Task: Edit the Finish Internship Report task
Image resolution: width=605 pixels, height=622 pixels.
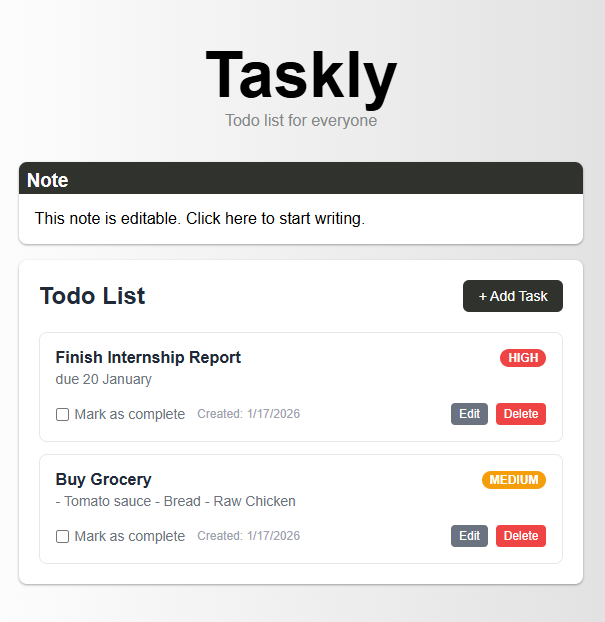Action: (469, 414)
